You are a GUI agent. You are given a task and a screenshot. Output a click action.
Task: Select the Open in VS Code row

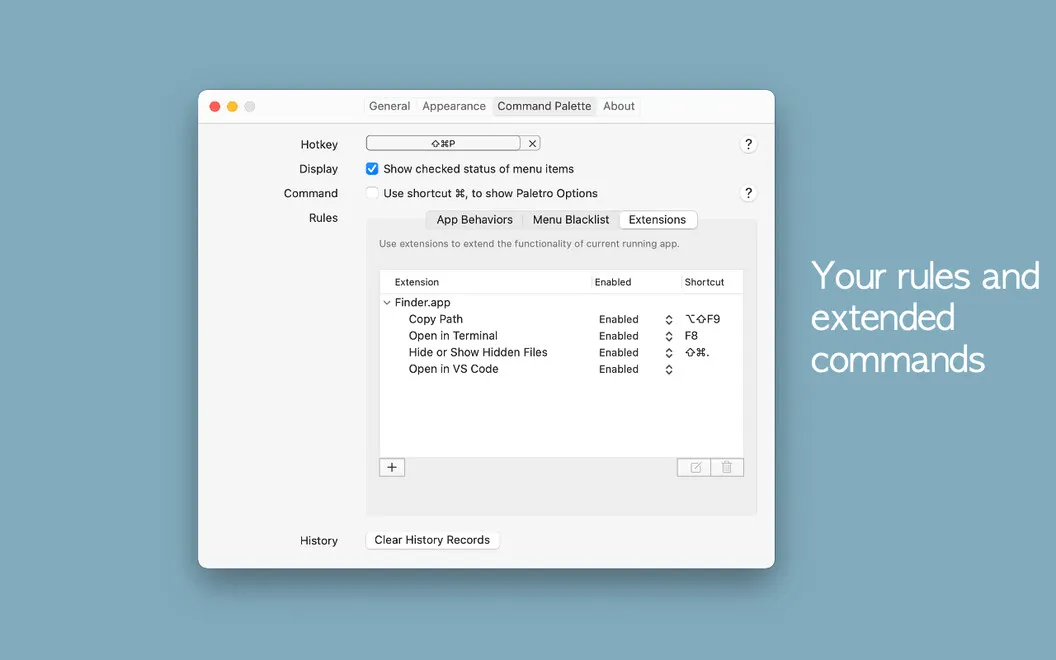(x=562, y=369)
